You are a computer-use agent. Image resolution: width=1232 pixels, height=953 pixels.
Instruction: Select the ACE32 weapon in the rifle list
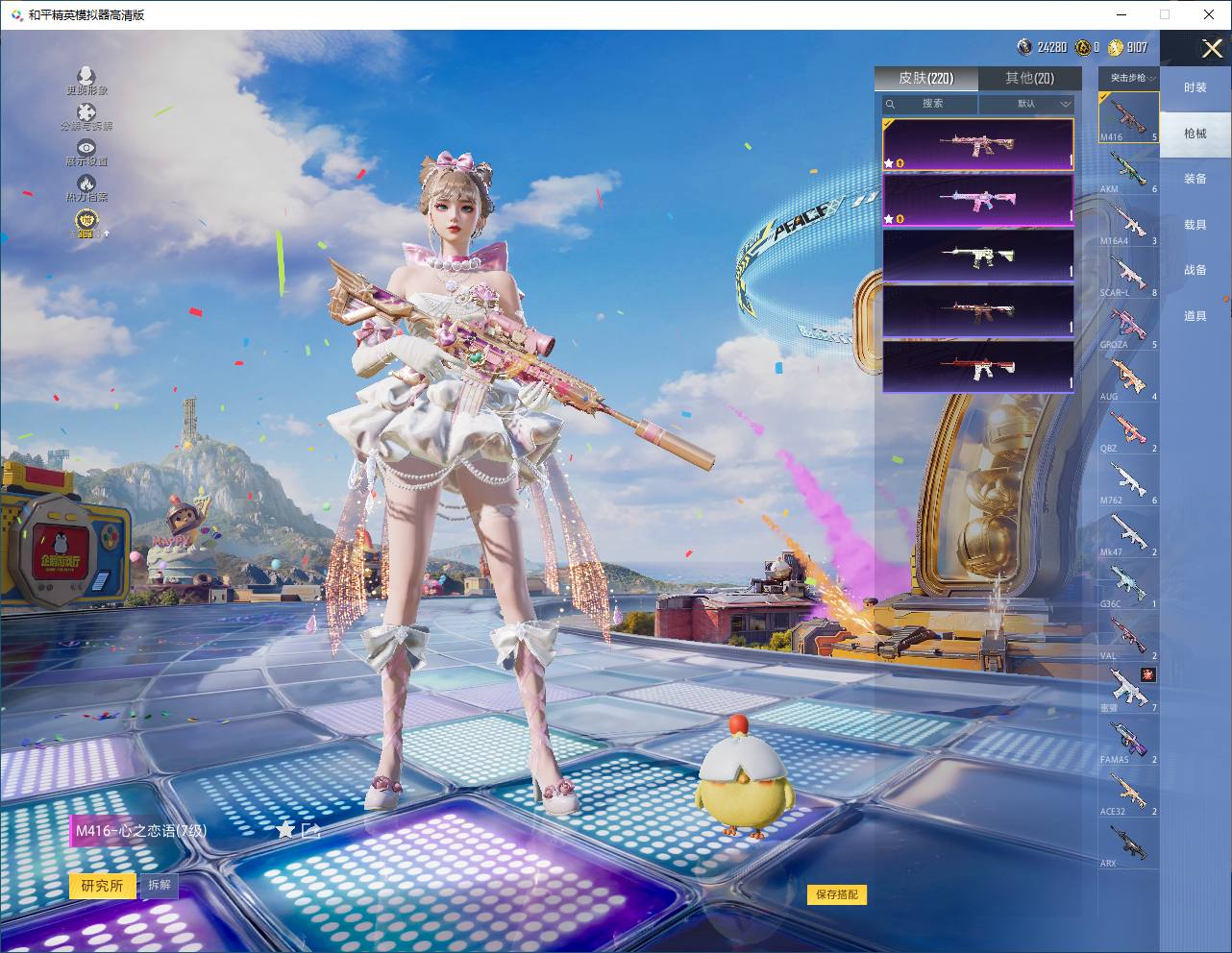[1128, 793]
